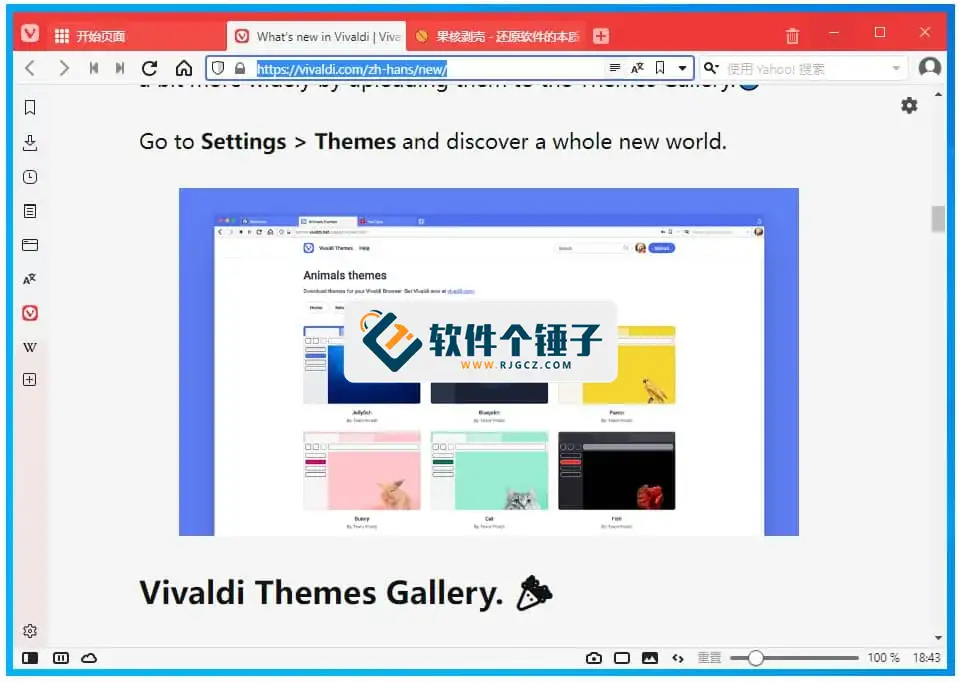The image size is (961, 682).
Task: Click the zoom slider handle
Action: click(756, 658)
